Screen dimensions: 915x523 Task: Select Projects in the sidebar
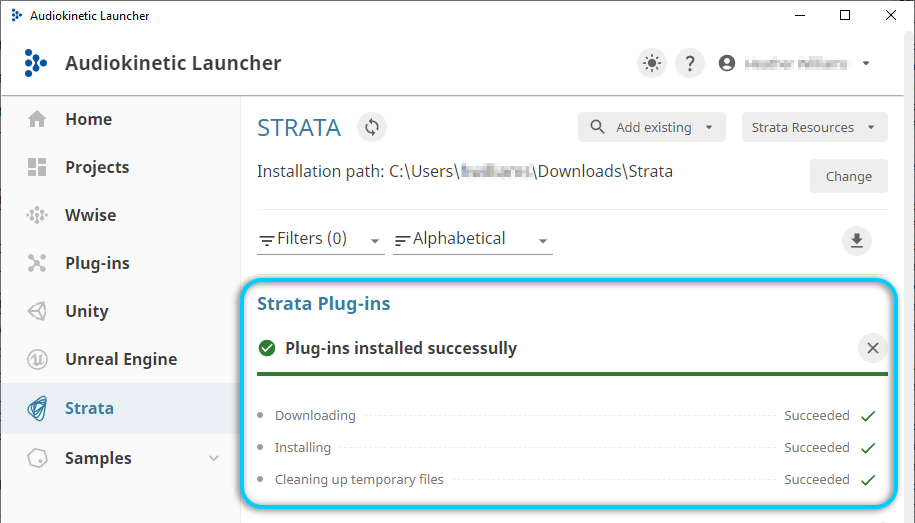(97, 167)
